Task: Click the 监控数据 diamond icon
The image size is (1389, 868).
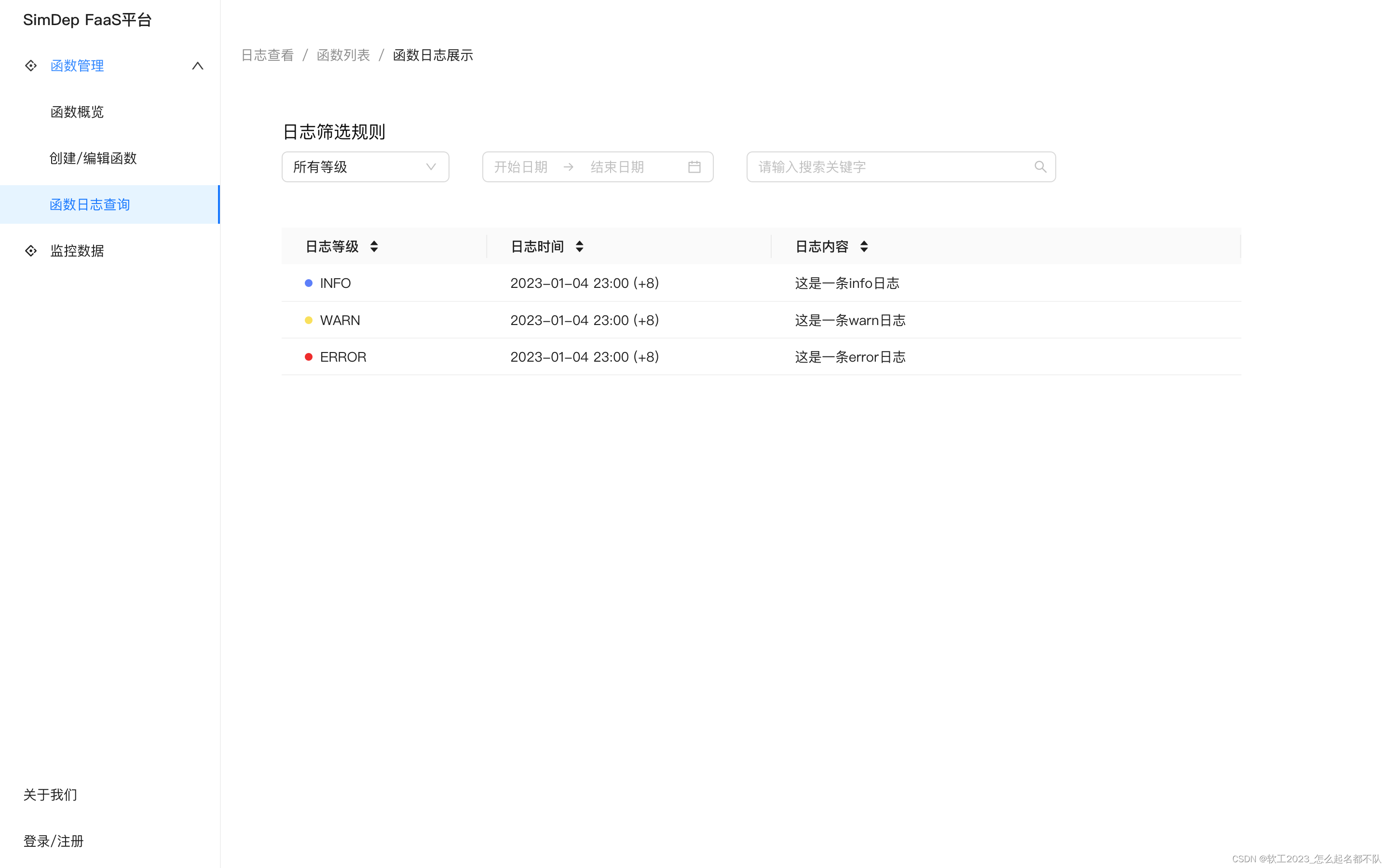Action: [x=31, y=251]
